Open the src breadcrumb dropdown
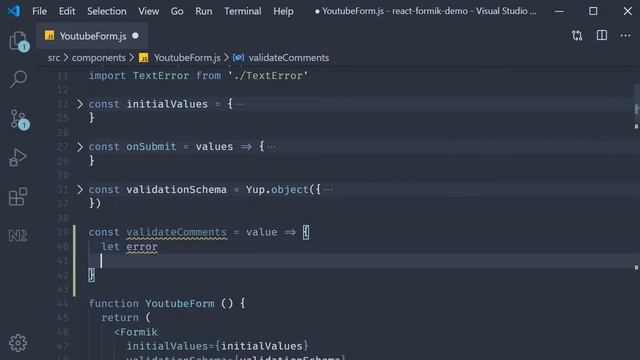640x360 pixels. click(x=54, y=58)
